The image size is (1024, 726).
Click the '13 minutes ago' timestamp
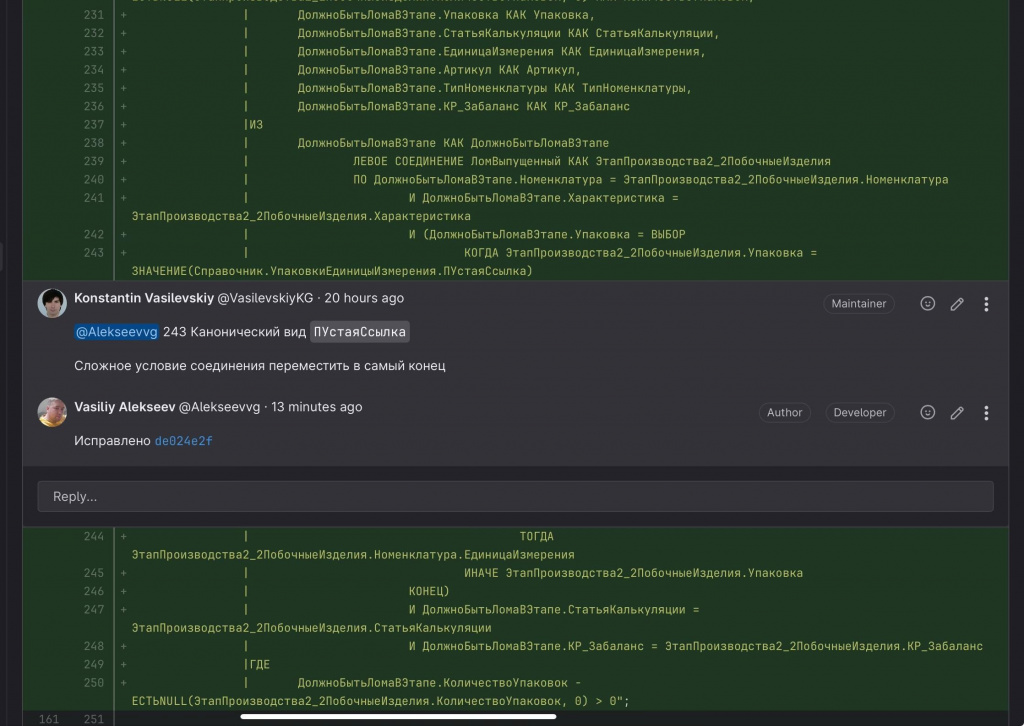(316, 407)
